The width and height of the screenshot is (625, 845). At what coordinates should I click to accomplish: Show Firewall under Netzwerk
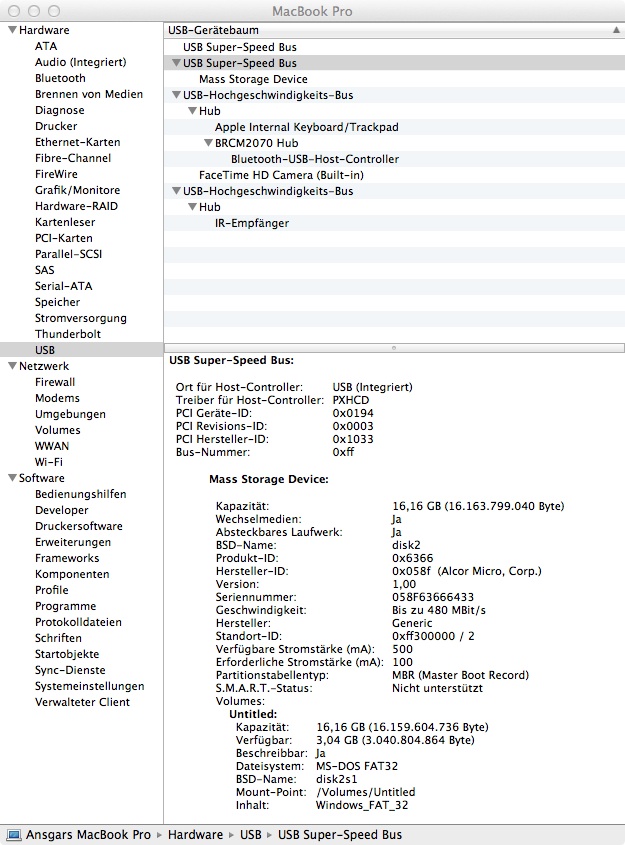click(x=55, y=382)
